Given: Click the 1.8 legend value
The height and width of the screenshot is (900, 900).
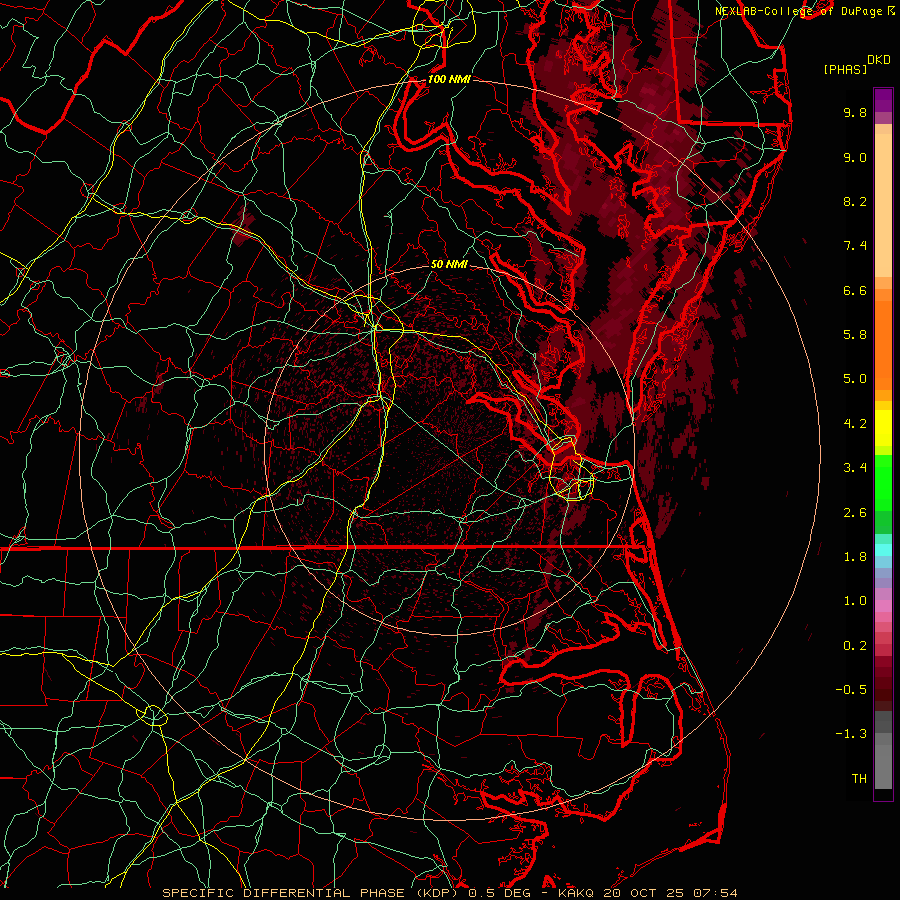Looking at the screenshot, I should (855, 557).
